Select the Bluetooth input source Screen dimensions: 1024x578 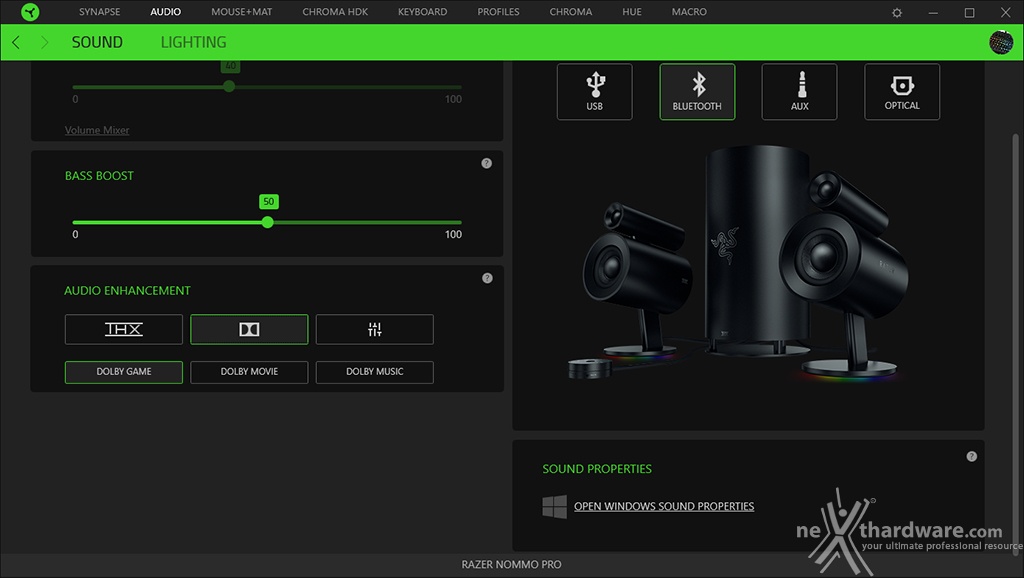697,92
